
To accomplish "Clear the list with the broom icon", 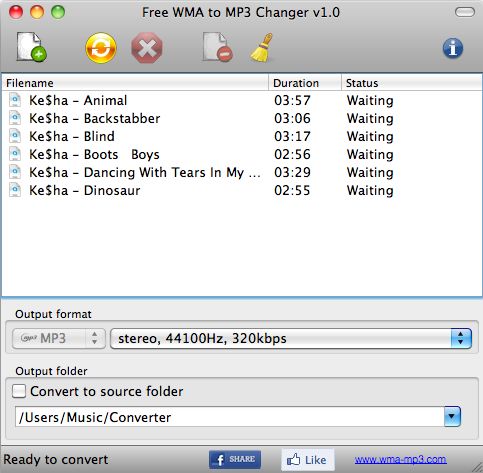I will (x=262, y=47).
